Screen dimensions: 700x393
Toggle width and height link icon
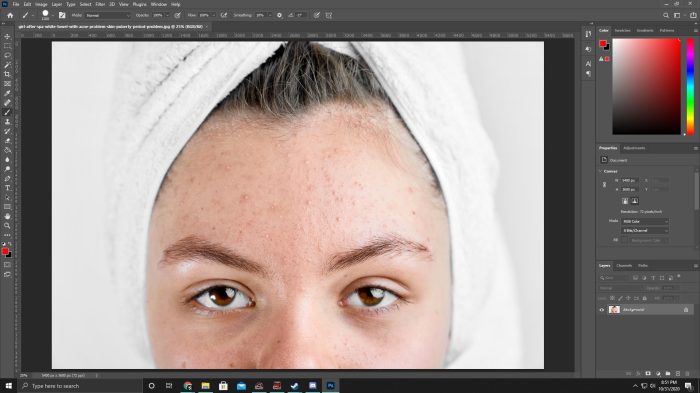tap(604, 185)
